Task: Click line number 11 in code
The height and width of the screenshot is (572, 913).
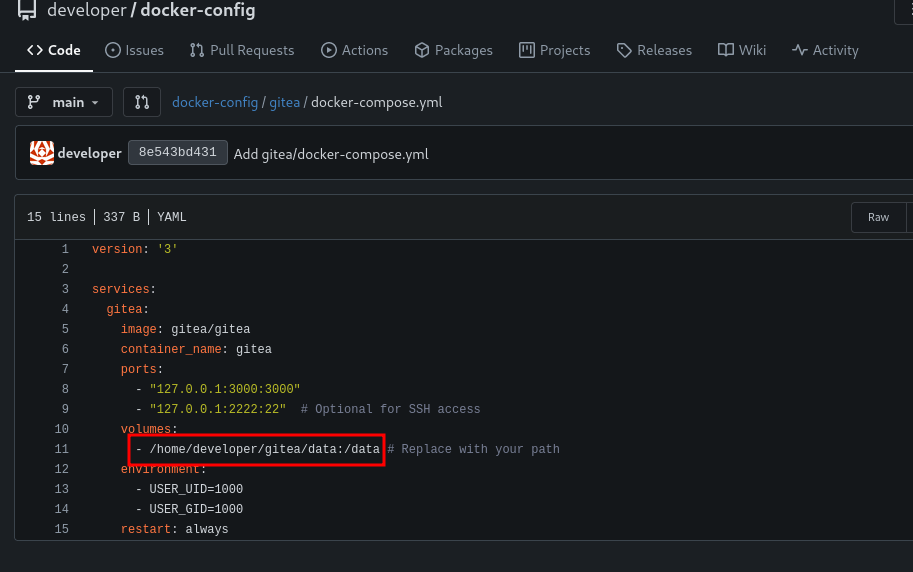Action: point(62,449)
